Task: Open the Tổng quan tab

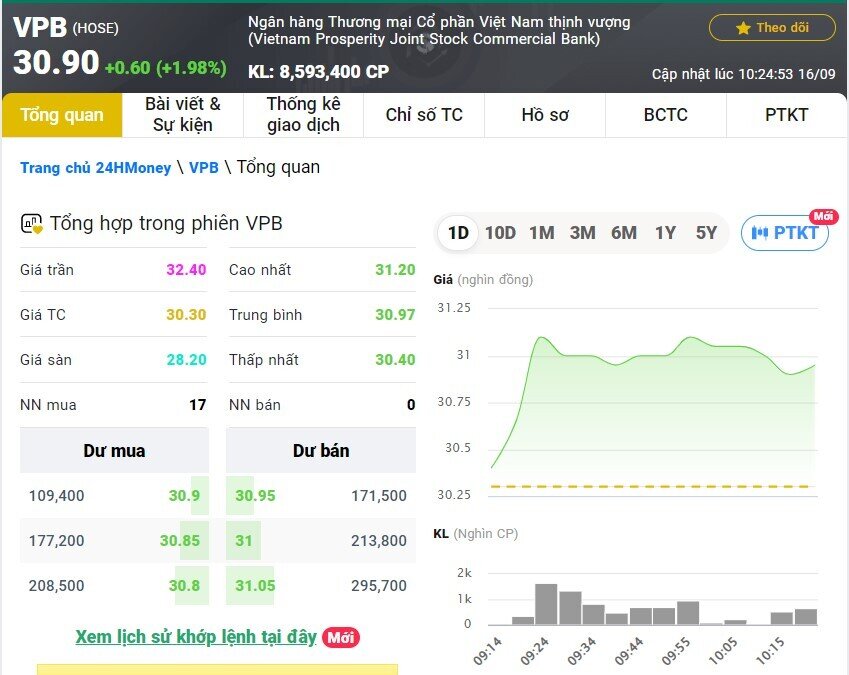Action: coord(62,115)
